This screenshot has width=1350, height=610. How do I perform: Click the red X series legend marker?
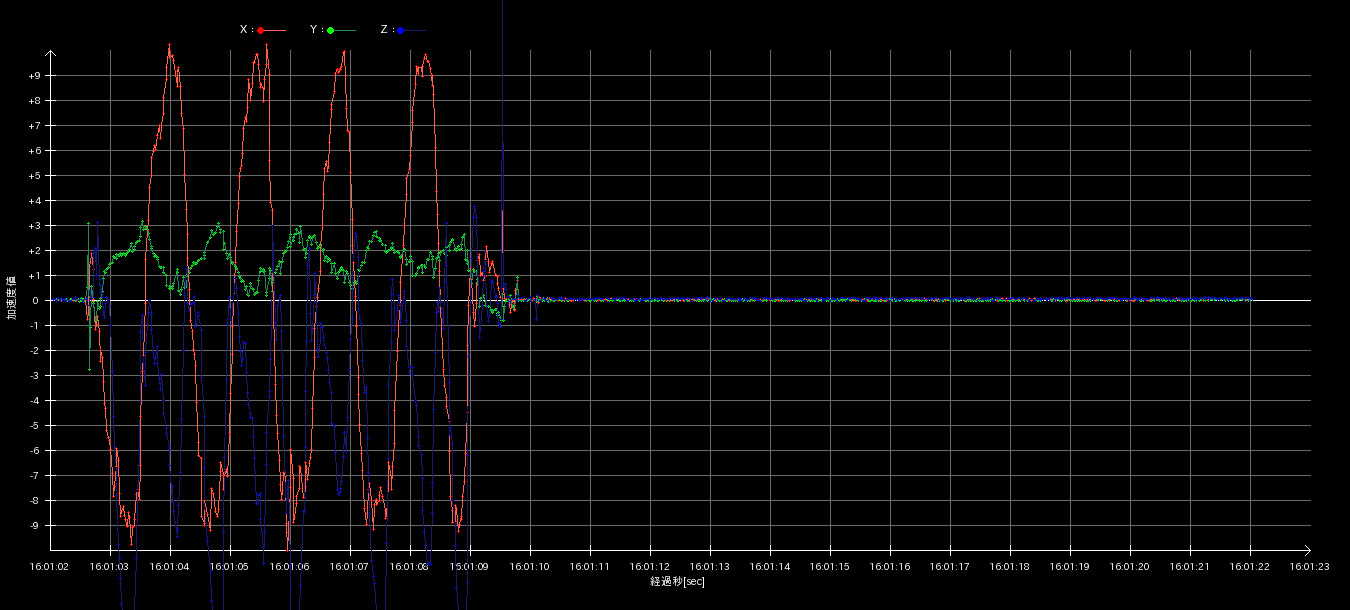point(261,30)
